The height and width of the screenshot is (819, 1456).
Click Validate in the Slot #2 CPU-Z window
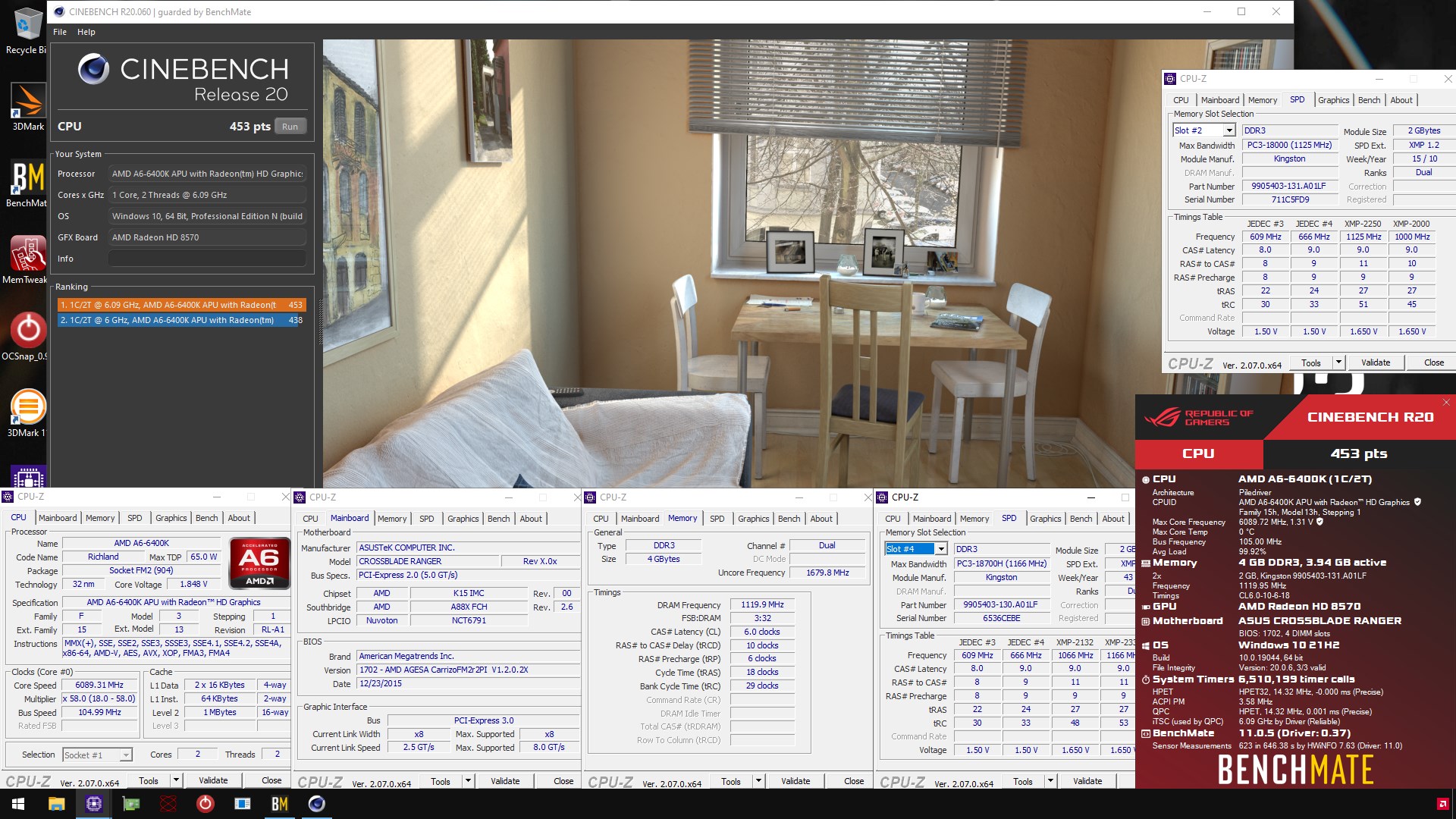point(1376,362)
